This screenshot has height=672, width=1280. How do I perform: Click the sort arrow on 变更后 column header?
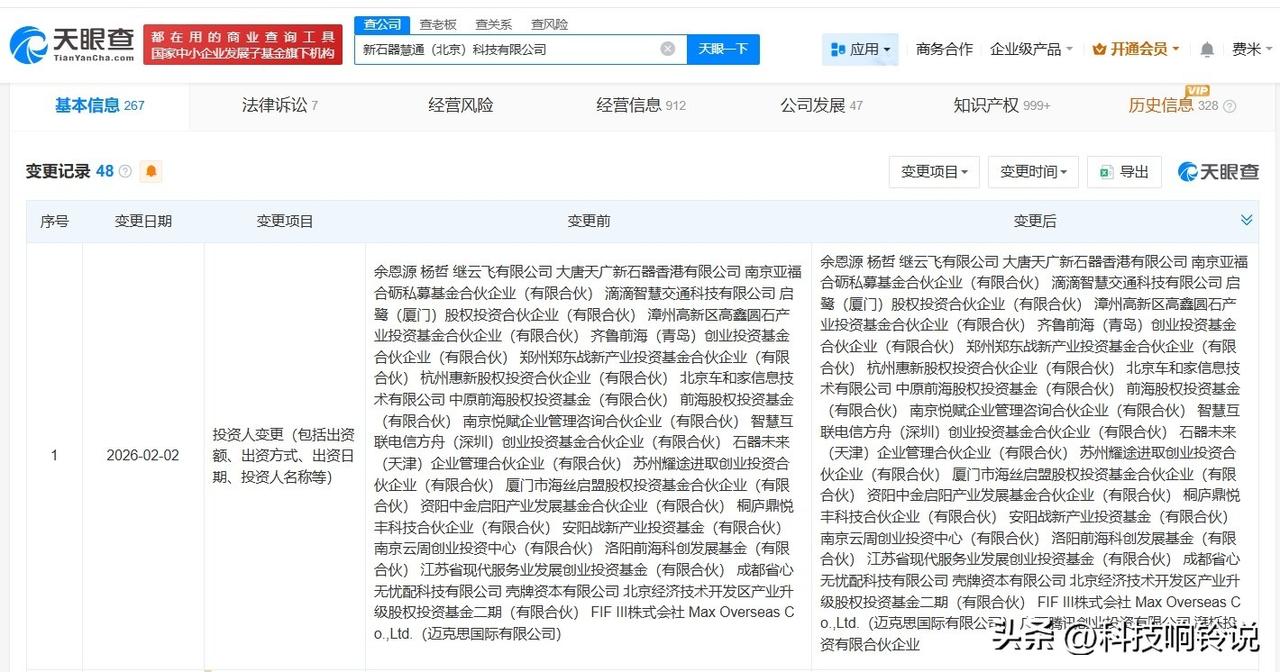click(1246, 220)
